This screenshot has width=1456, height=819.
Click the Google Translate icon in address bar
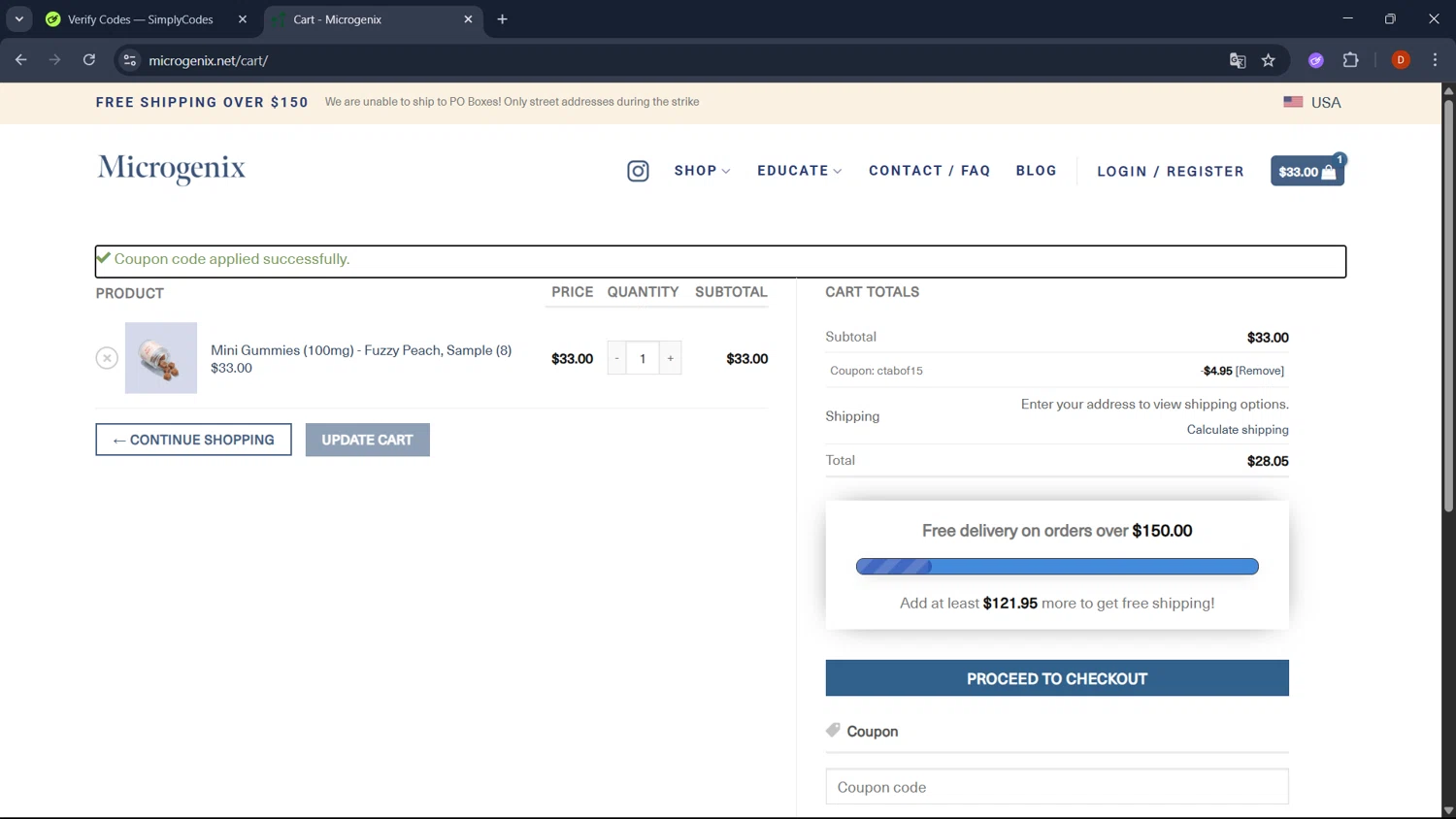(1238, 60)
